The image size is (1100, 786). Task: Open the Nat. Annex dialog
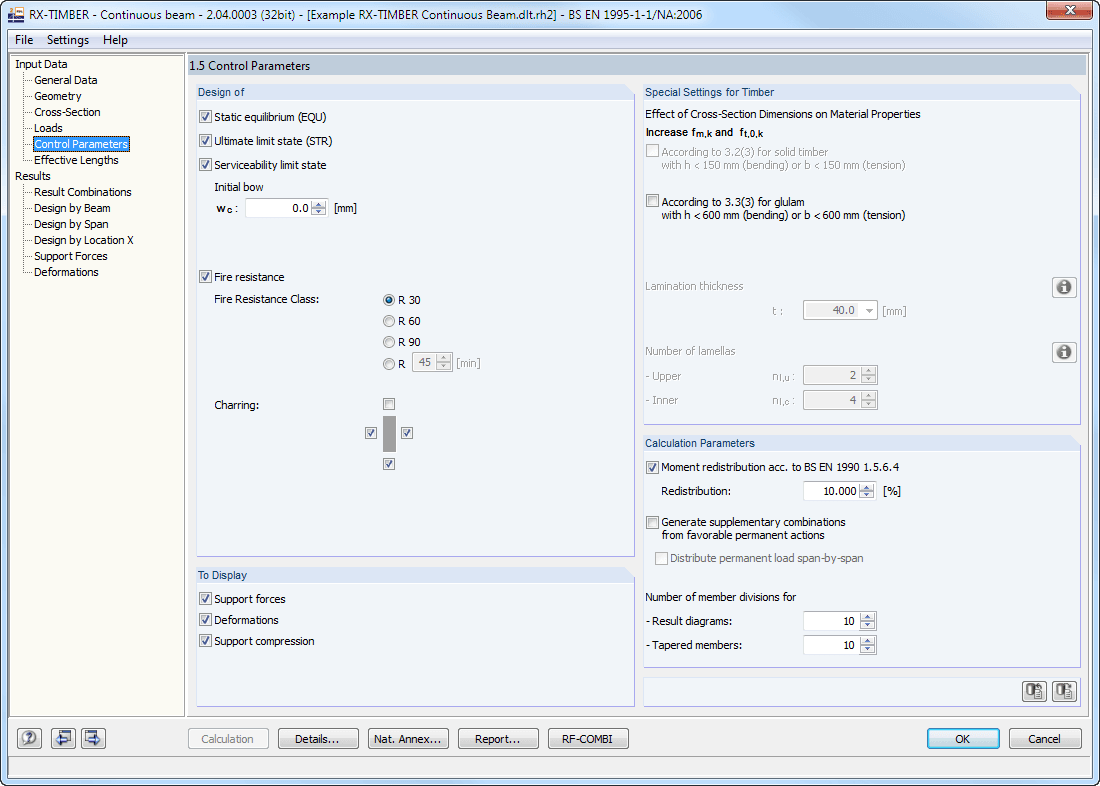pos(408,738)
